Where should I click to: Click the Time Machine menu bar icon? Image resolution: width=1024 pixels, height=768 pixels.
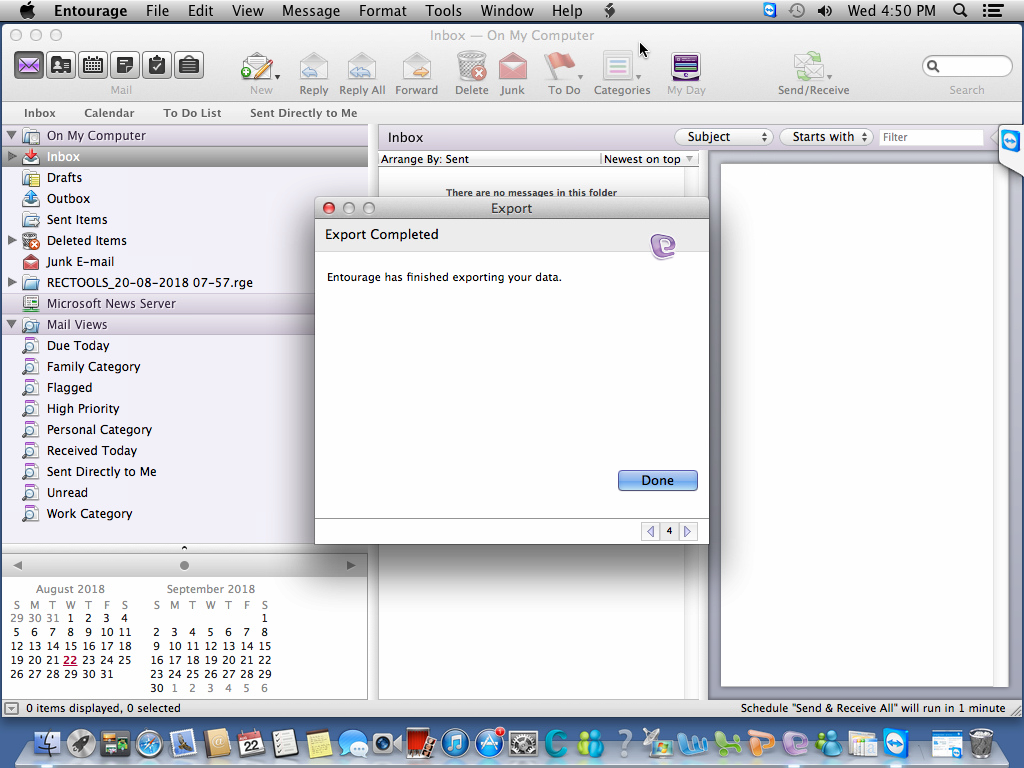[796, 10]
